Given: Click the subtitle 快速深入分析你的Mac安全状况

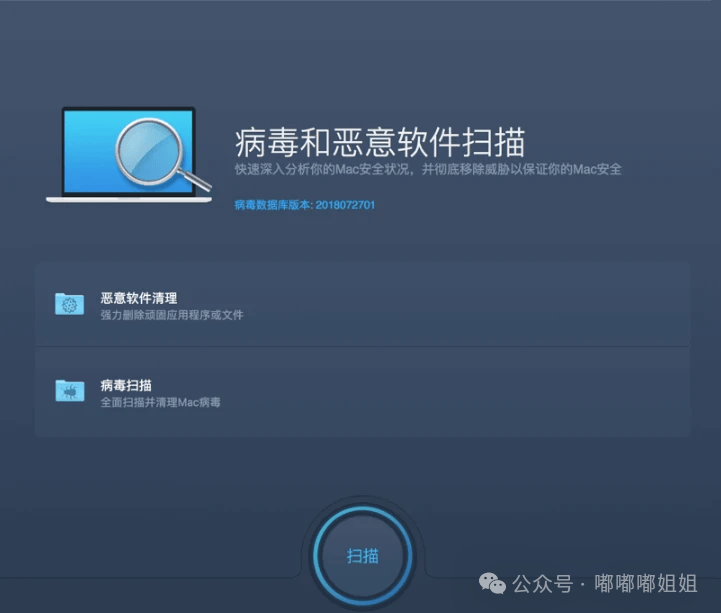Looking at the screenshot, I should [x=322, y=169].
